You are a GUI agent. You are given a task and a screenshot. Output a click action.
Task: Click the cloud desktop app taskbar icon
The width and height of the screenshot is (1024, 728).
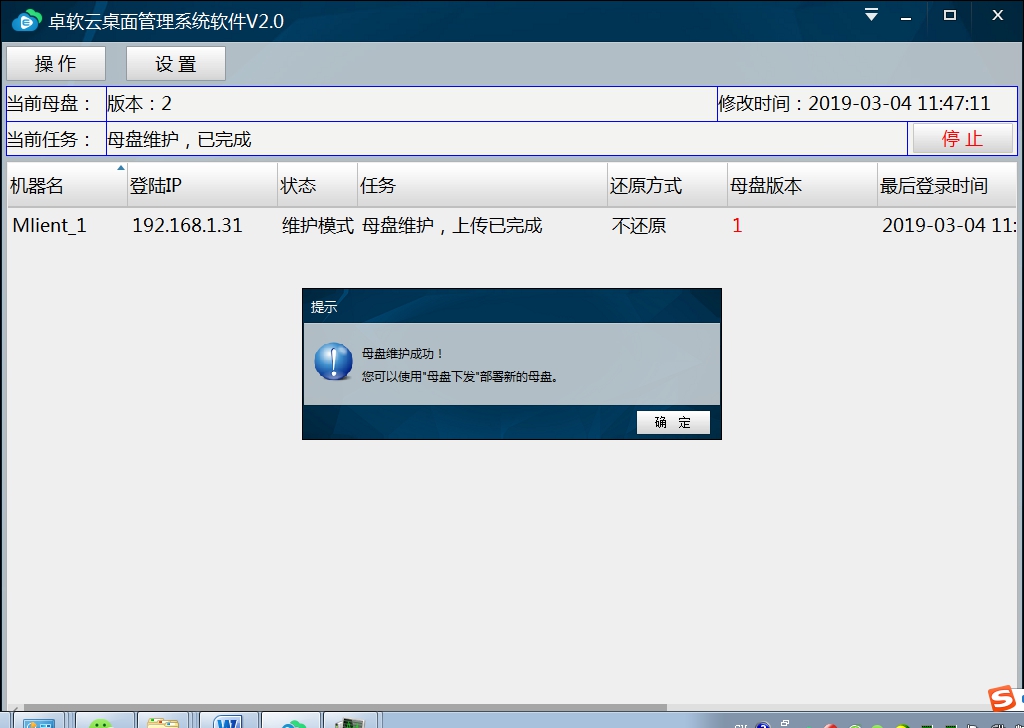click(291, 721)
